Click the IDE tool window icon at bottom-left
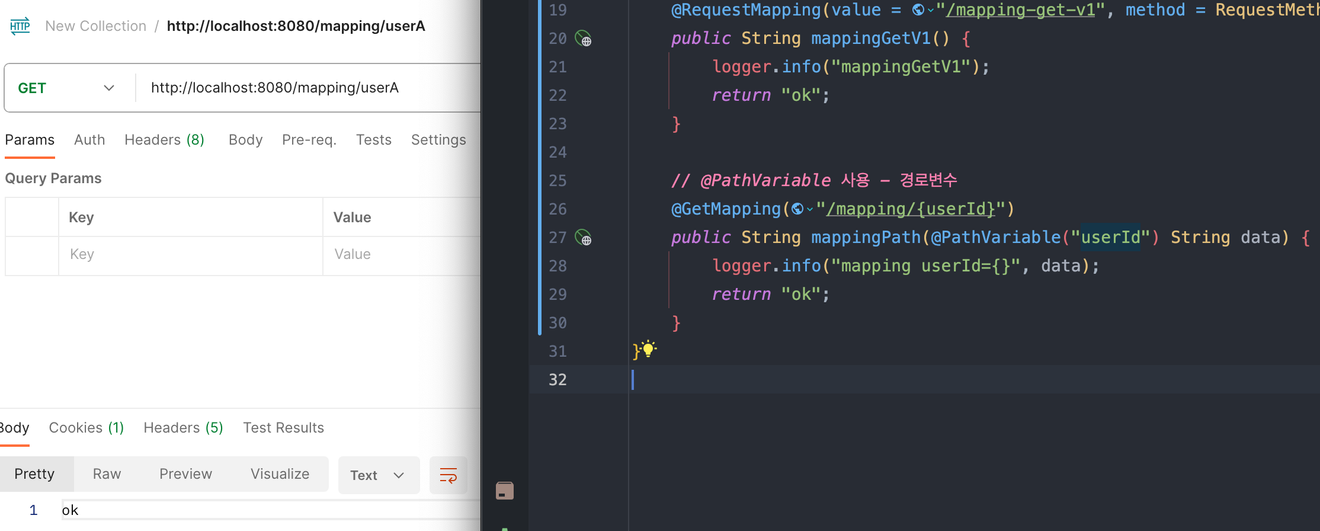This screenshot has height=531, width=1320. (x=505, y=490)
